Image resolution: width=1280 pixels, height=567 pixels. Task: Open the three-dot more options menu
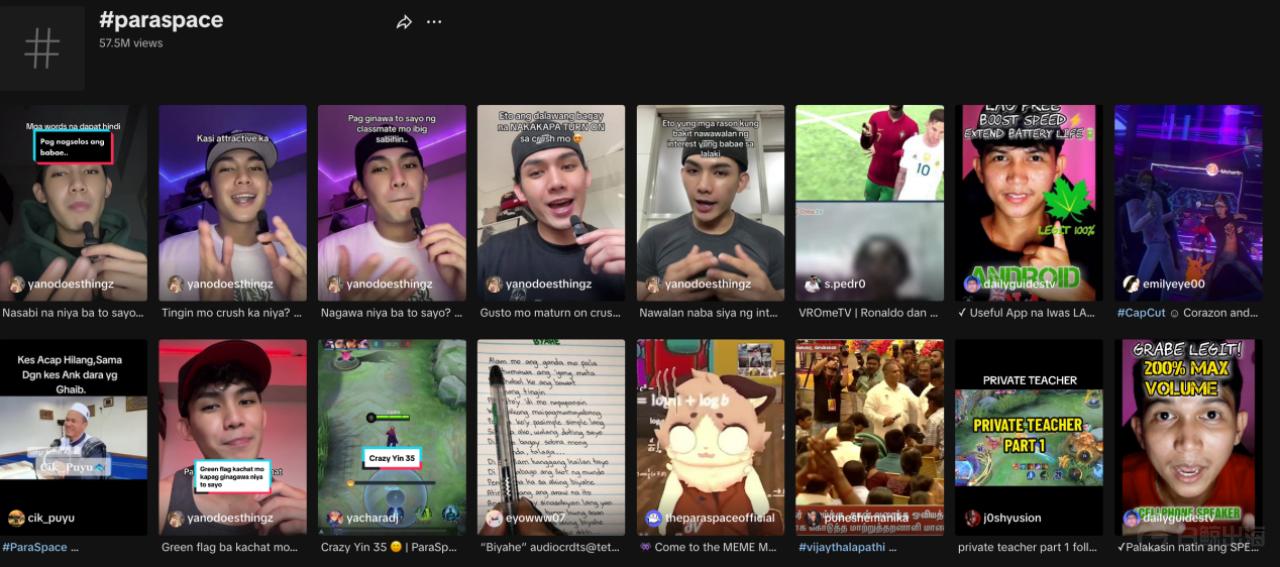(434, 22)
